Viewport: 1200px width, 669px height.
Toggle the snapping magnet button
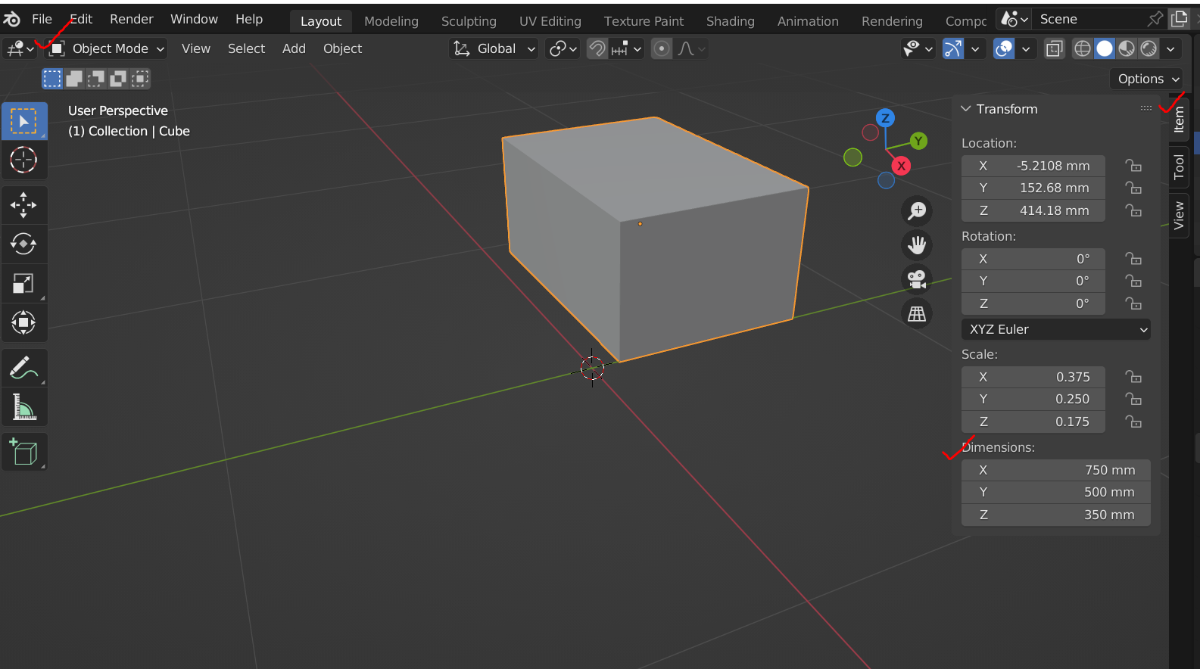tap(597, 48)
